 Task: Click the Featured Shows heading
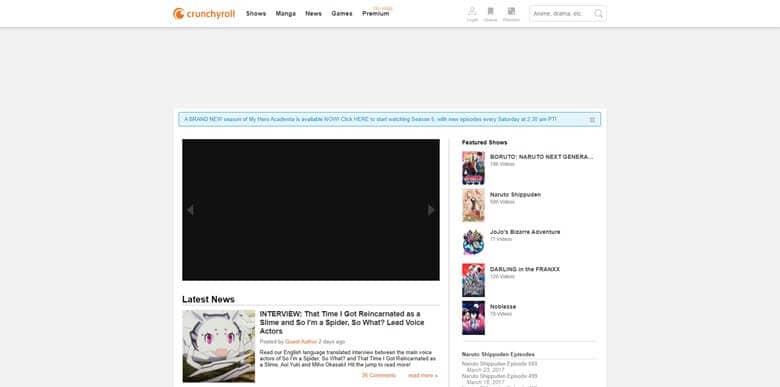(485, 142)
